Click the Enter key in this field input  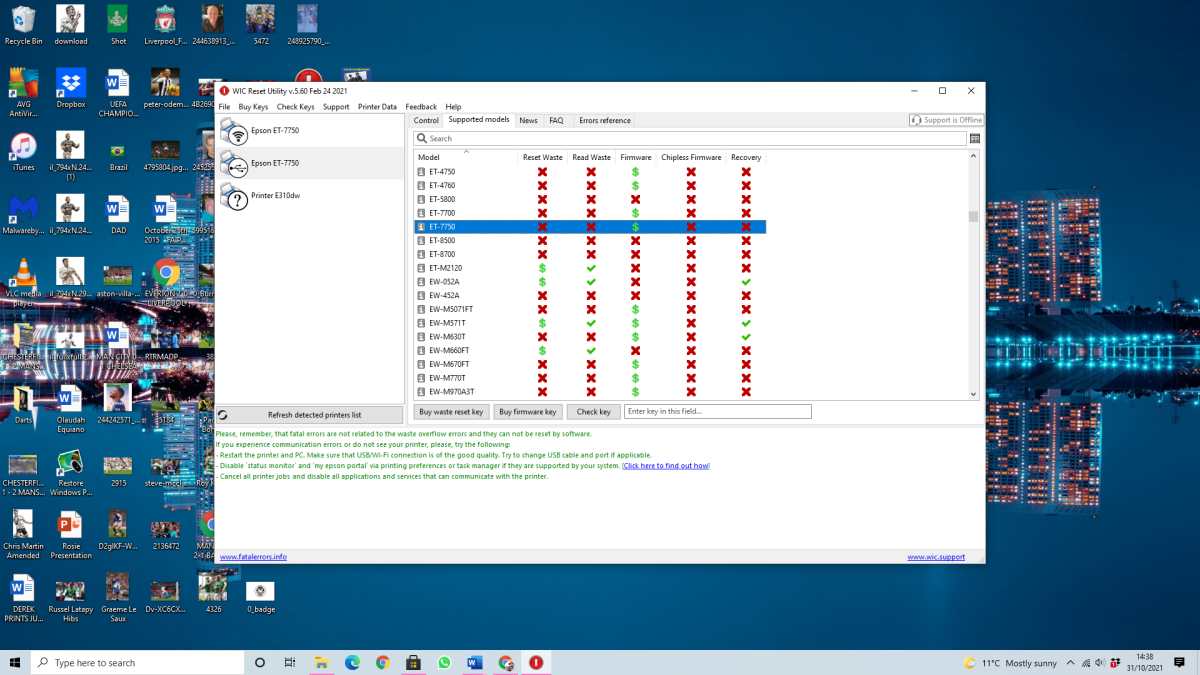[x=717, y=412]
